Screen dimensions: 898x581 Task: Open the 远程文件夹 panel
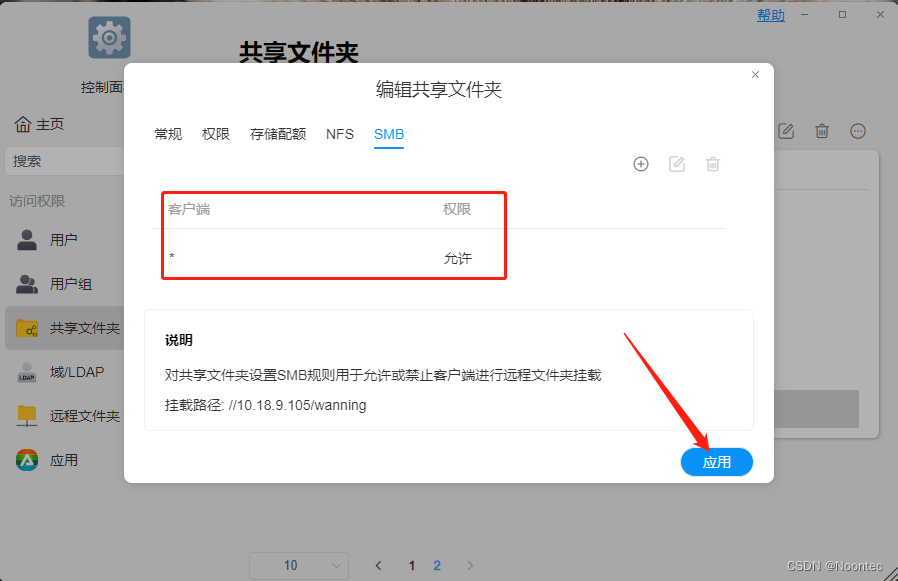pyautogui.click(x=44, y=415)
